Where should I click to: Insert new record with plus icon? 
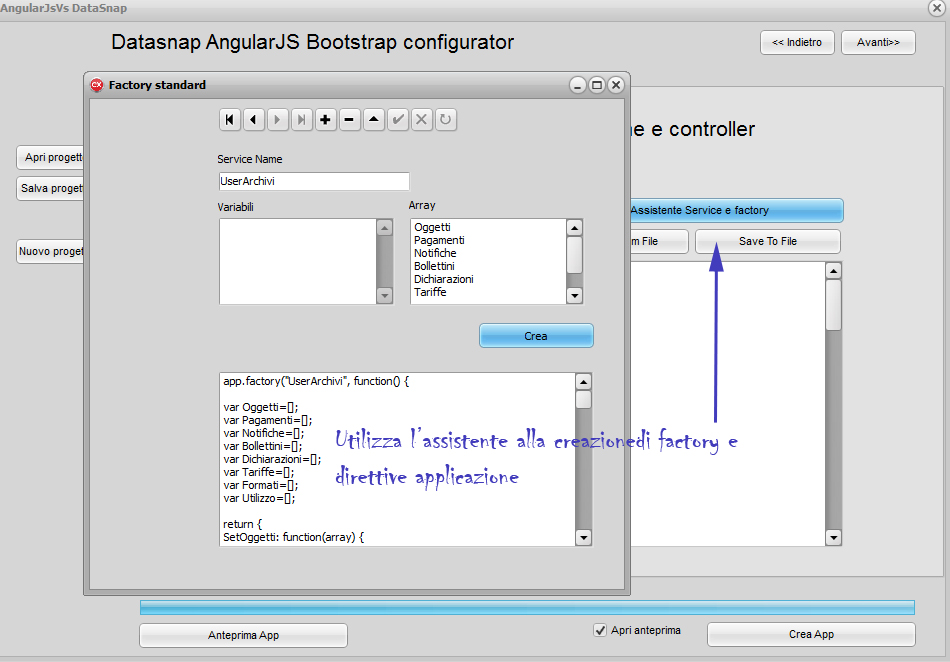tap(325, 120)
